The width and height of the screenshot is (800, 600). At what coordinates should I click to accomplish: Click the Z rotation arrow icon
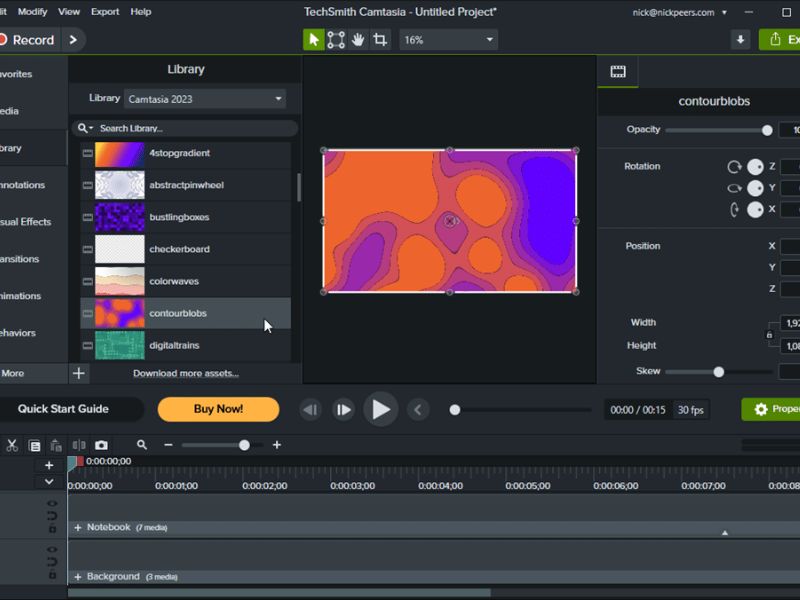(734, 167)
